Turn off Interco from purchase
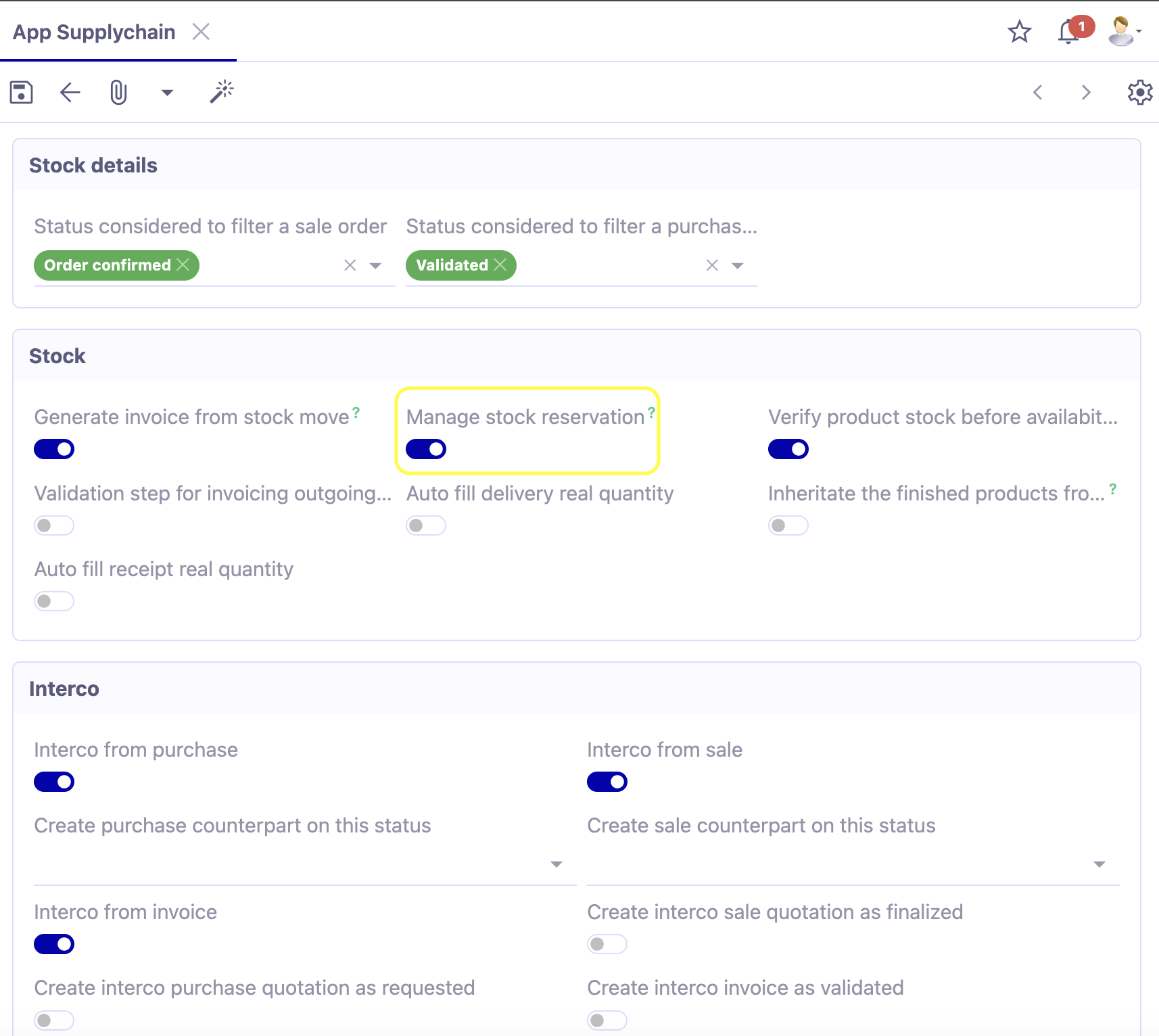Image resolution: width=1159 pixels, height=1036 pixels. [54, 782]
